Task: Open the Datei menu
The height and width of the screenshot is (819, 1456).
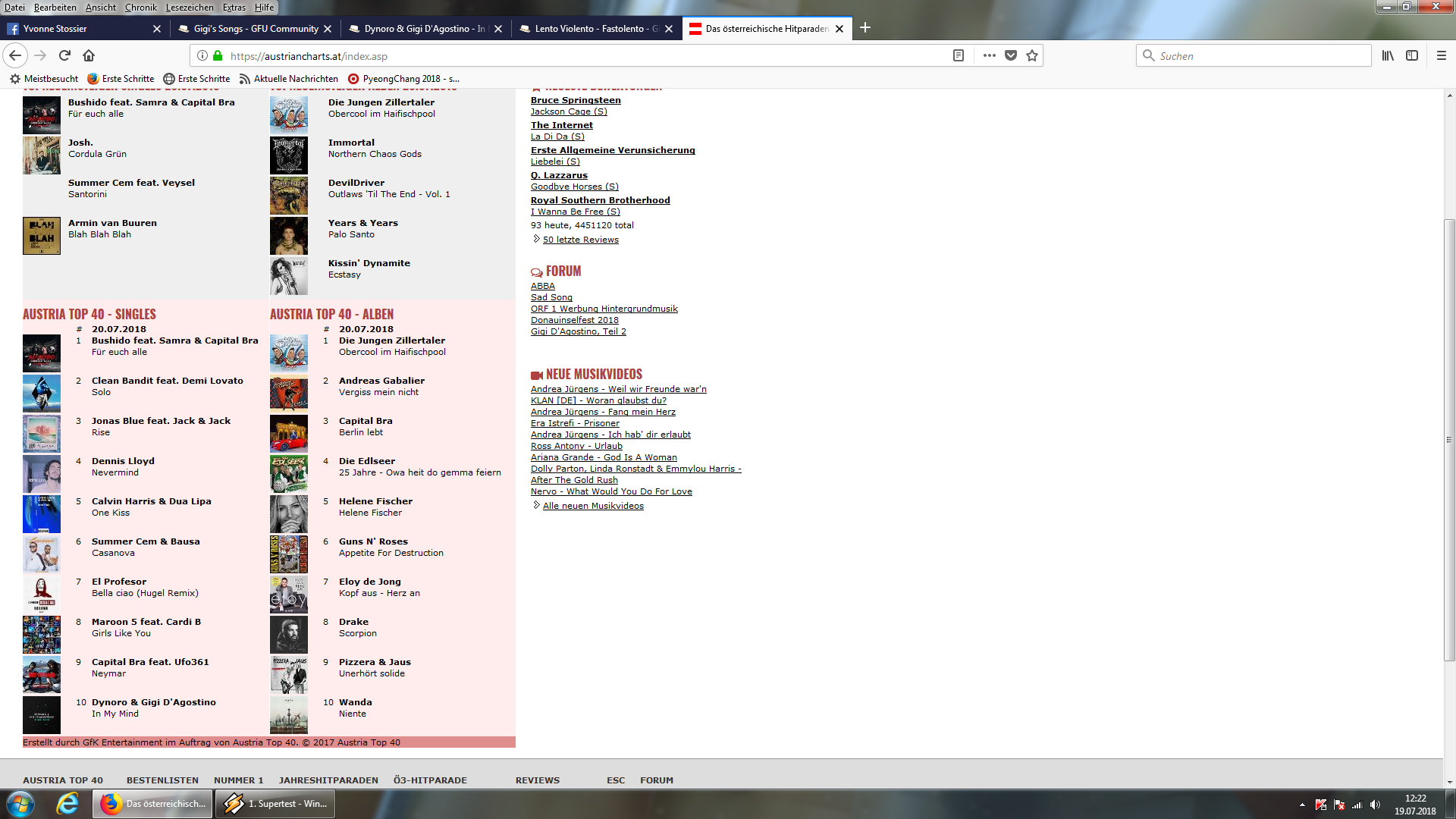Action: 14,8
